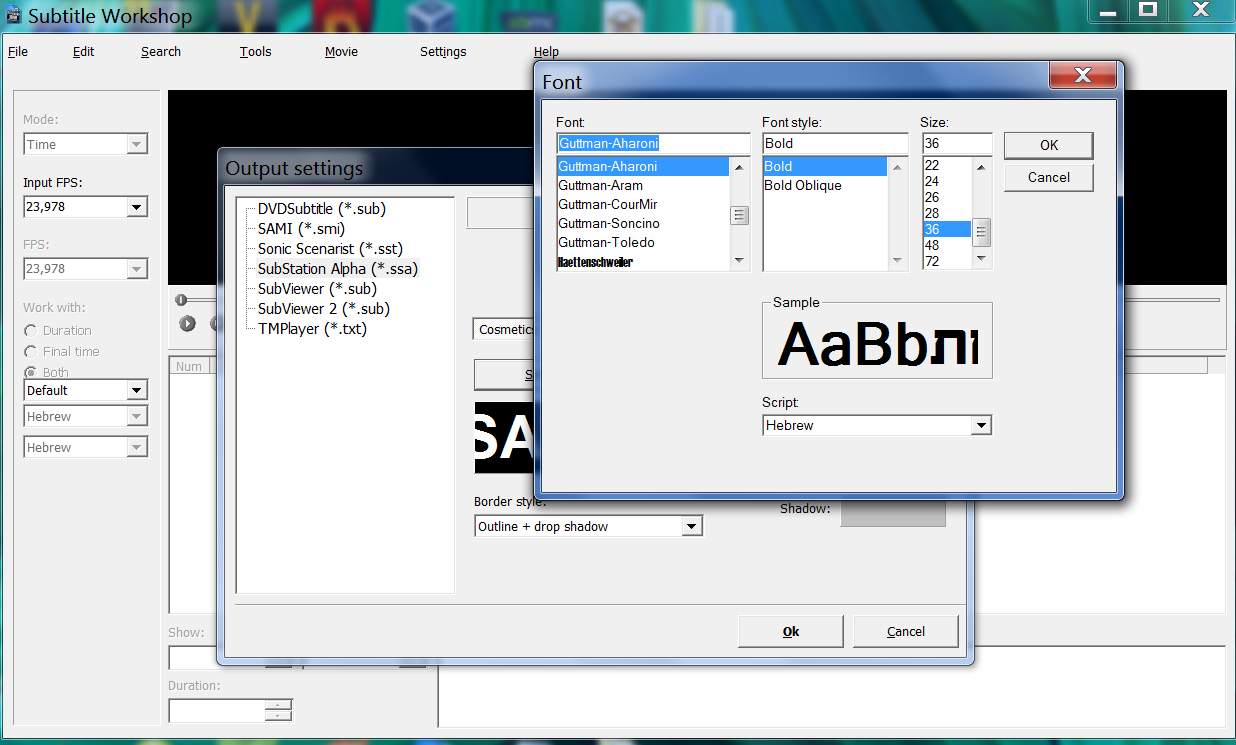Click the font list scroll up arrow
Screen dimensions: 1236x745
click(x=740, y=166)
